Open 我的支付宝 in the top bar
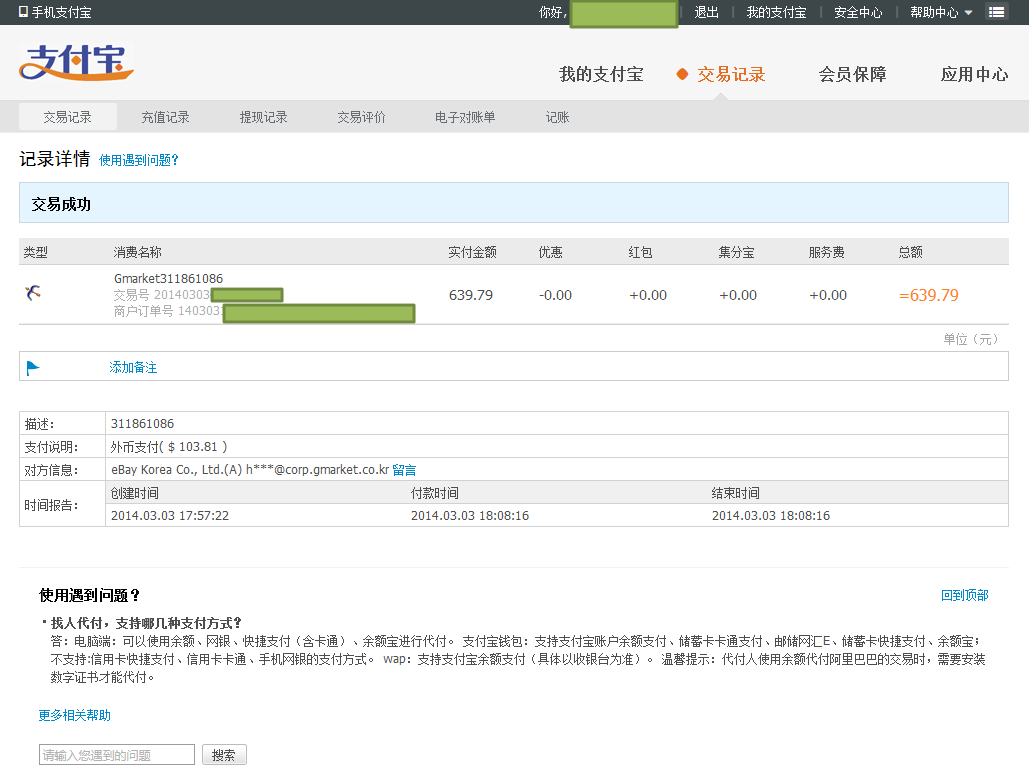Viewport: 1029px width, 782px height. (x=776, y=12)
